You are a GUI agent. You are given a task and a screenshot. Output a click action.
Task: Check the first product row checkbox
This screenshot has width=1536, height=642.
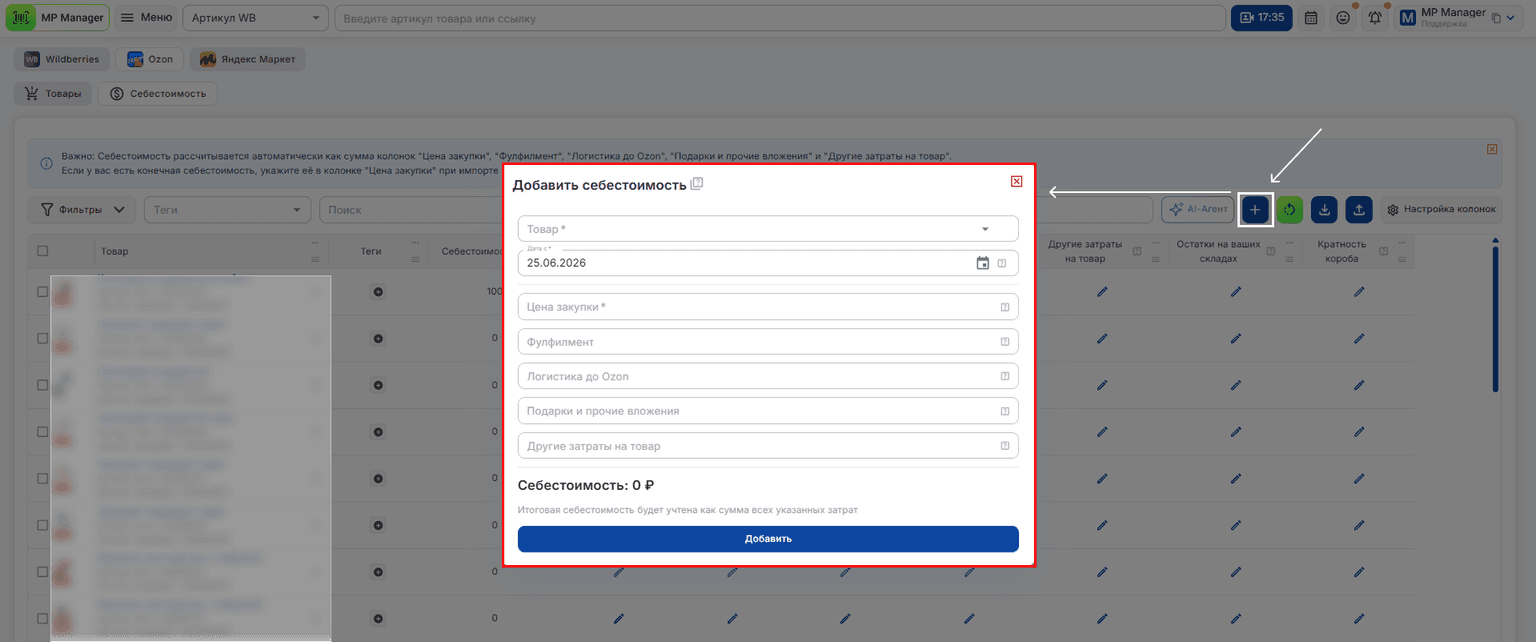(x=42, y=291)
